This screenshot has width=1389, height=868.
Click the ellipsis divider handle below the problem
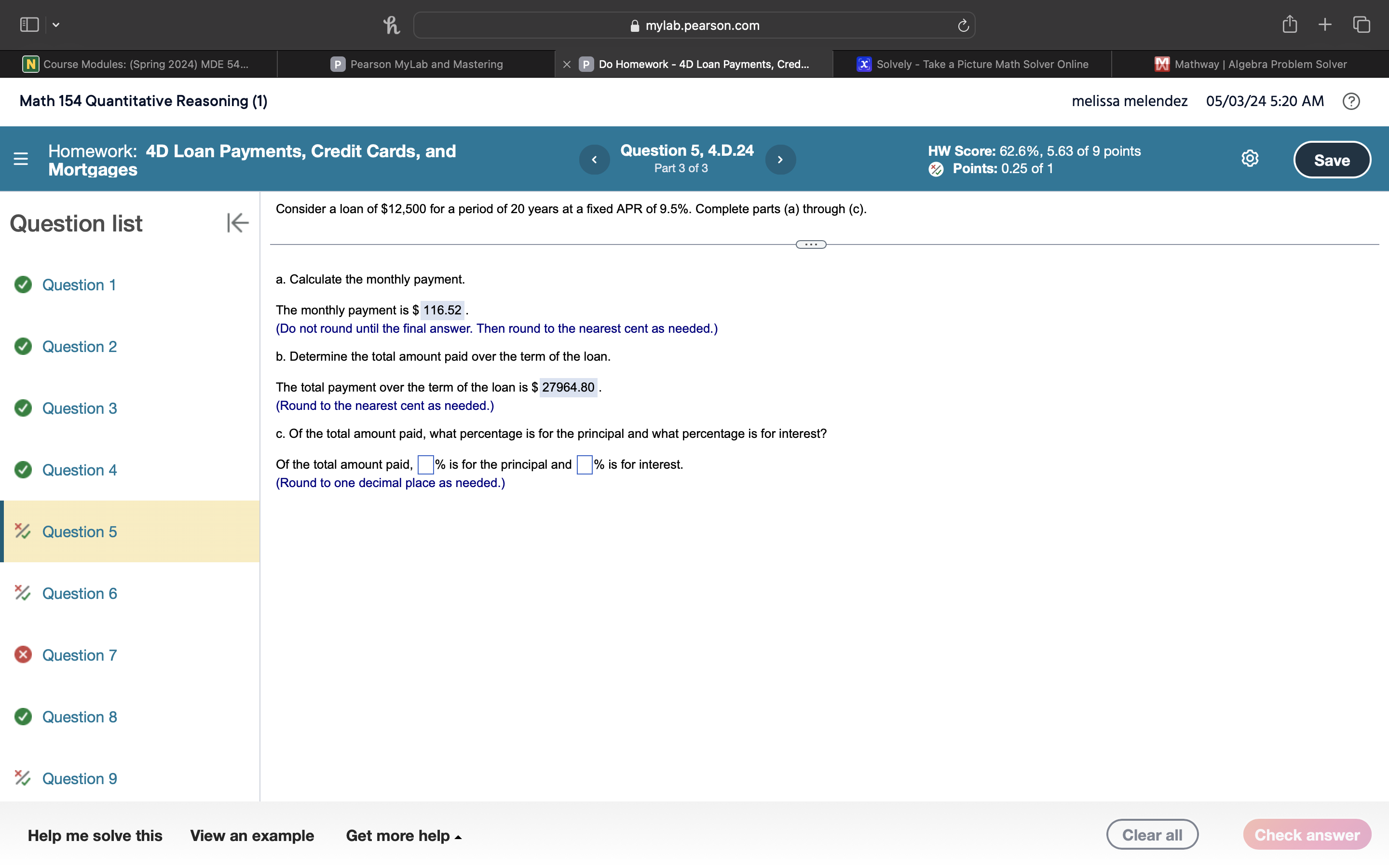coord(810,244)
